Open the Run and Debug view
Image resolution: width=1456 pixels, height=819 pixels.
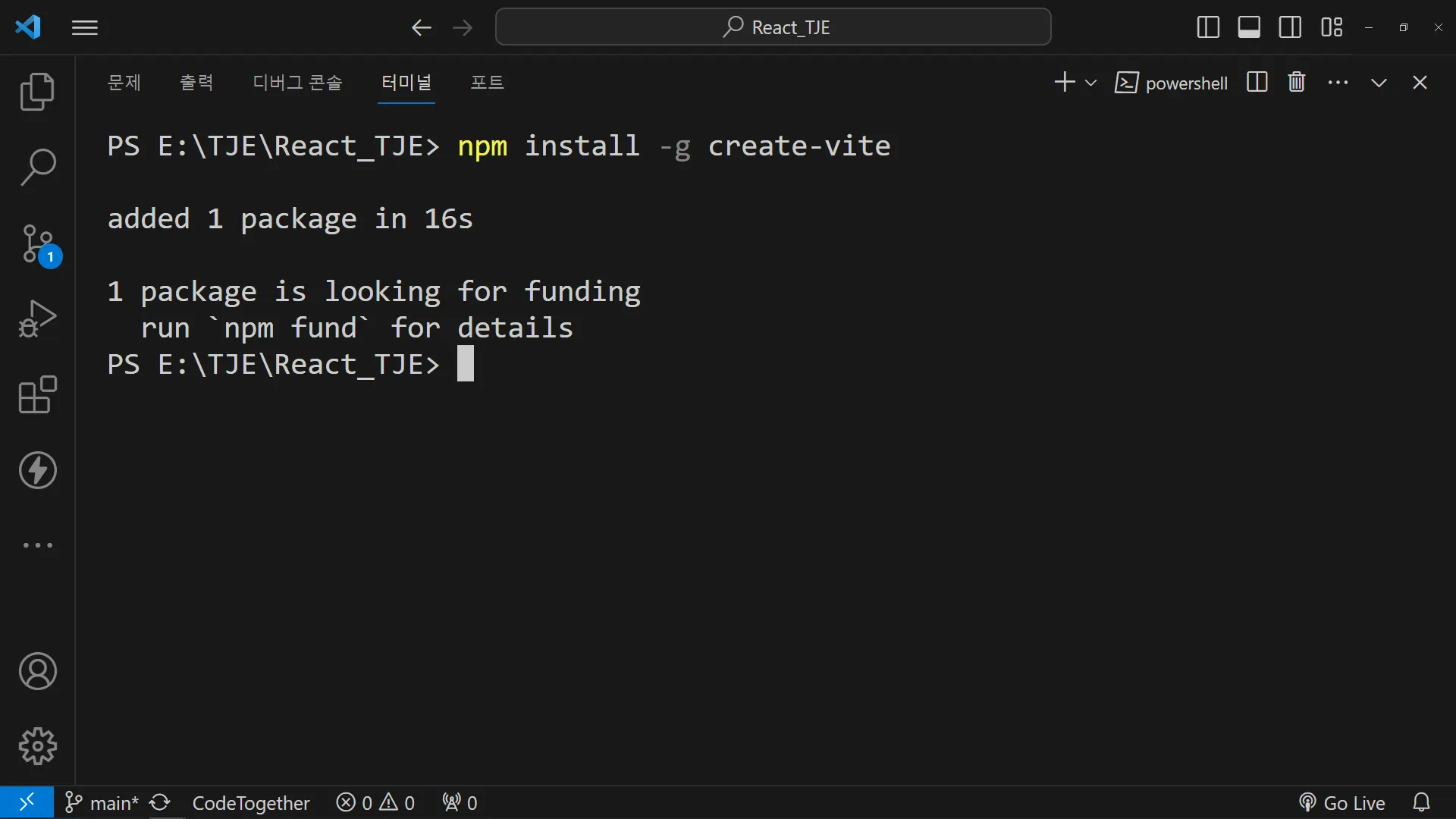[37, 318]
